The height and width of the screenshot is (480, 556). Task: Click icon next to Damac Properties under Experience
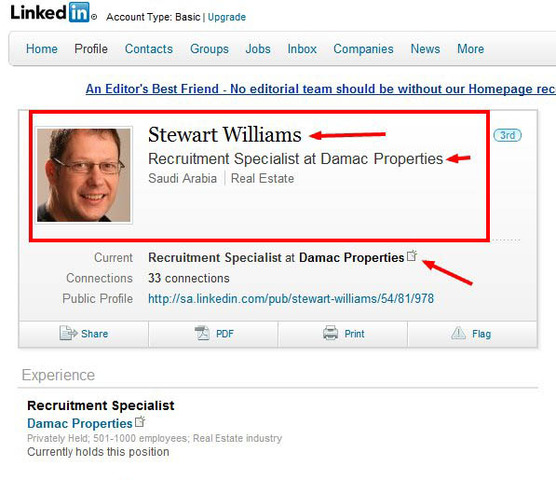point(140,421)
